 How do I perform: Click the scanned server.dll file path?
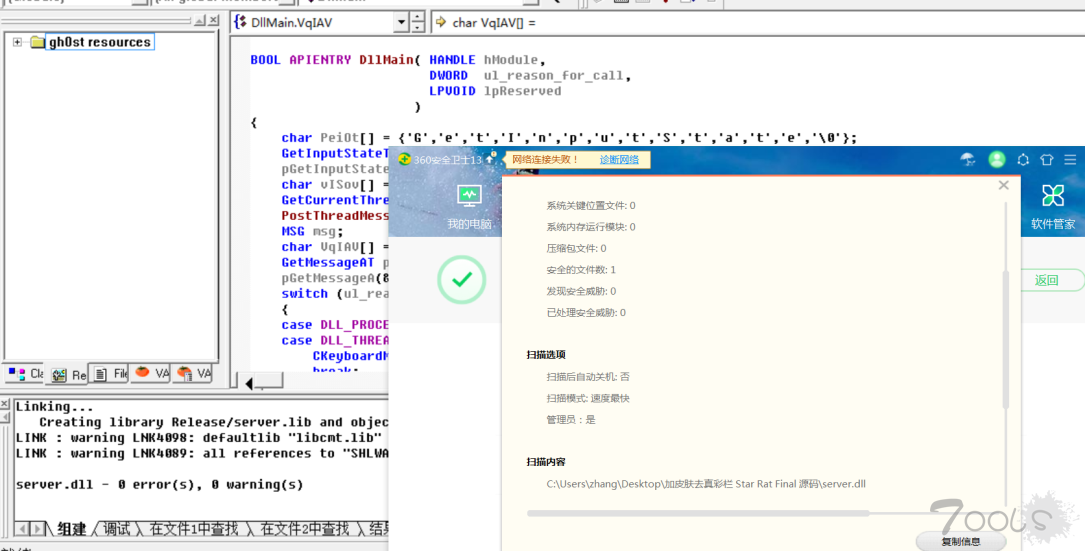pos(706,484)
